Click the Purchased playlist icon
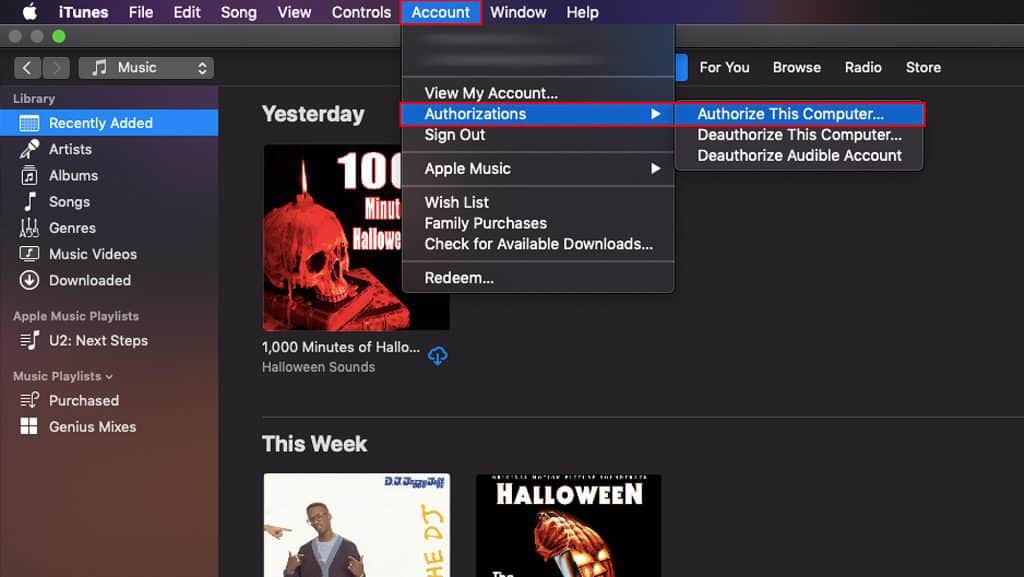This screenshot has height=577, width=1024. [x=29, y=400]
